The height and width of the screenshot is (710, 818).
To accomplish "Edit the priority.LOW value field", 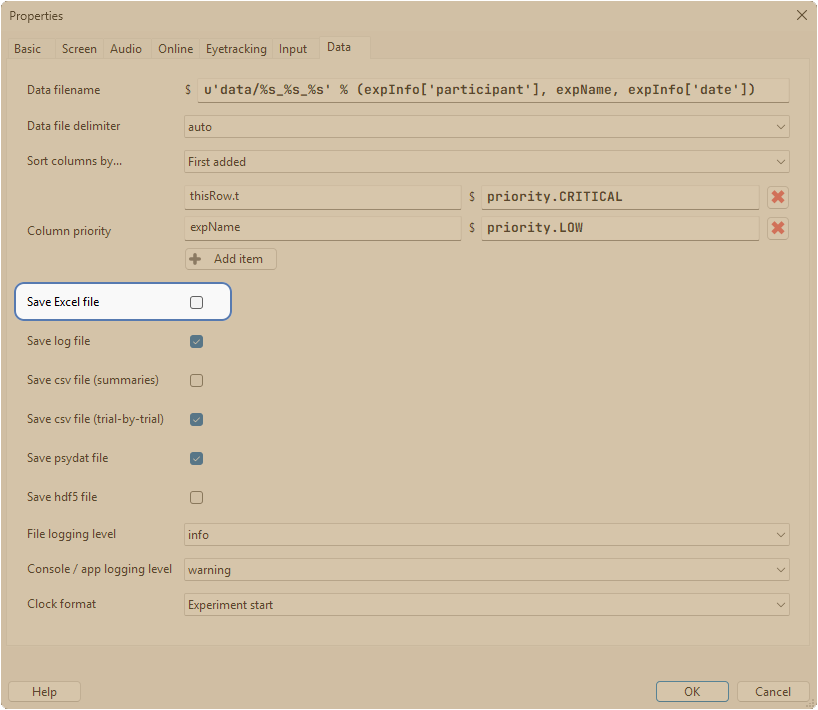I will [620, 228].
